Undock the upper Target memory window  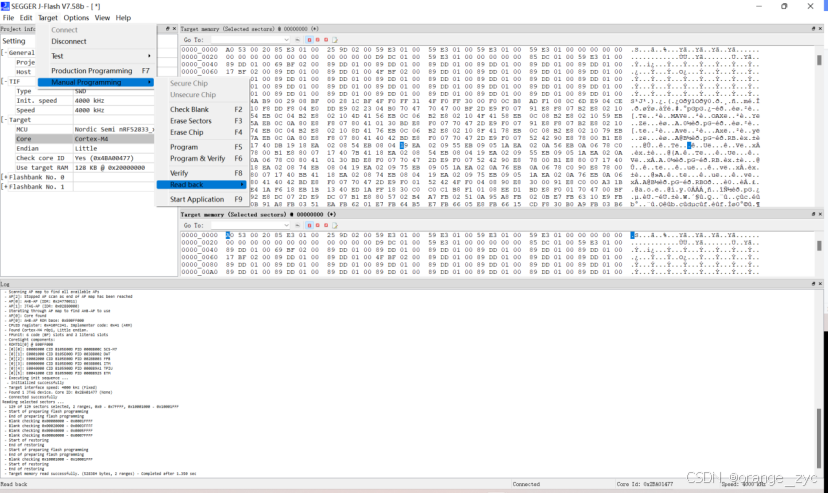pos(813,29)
